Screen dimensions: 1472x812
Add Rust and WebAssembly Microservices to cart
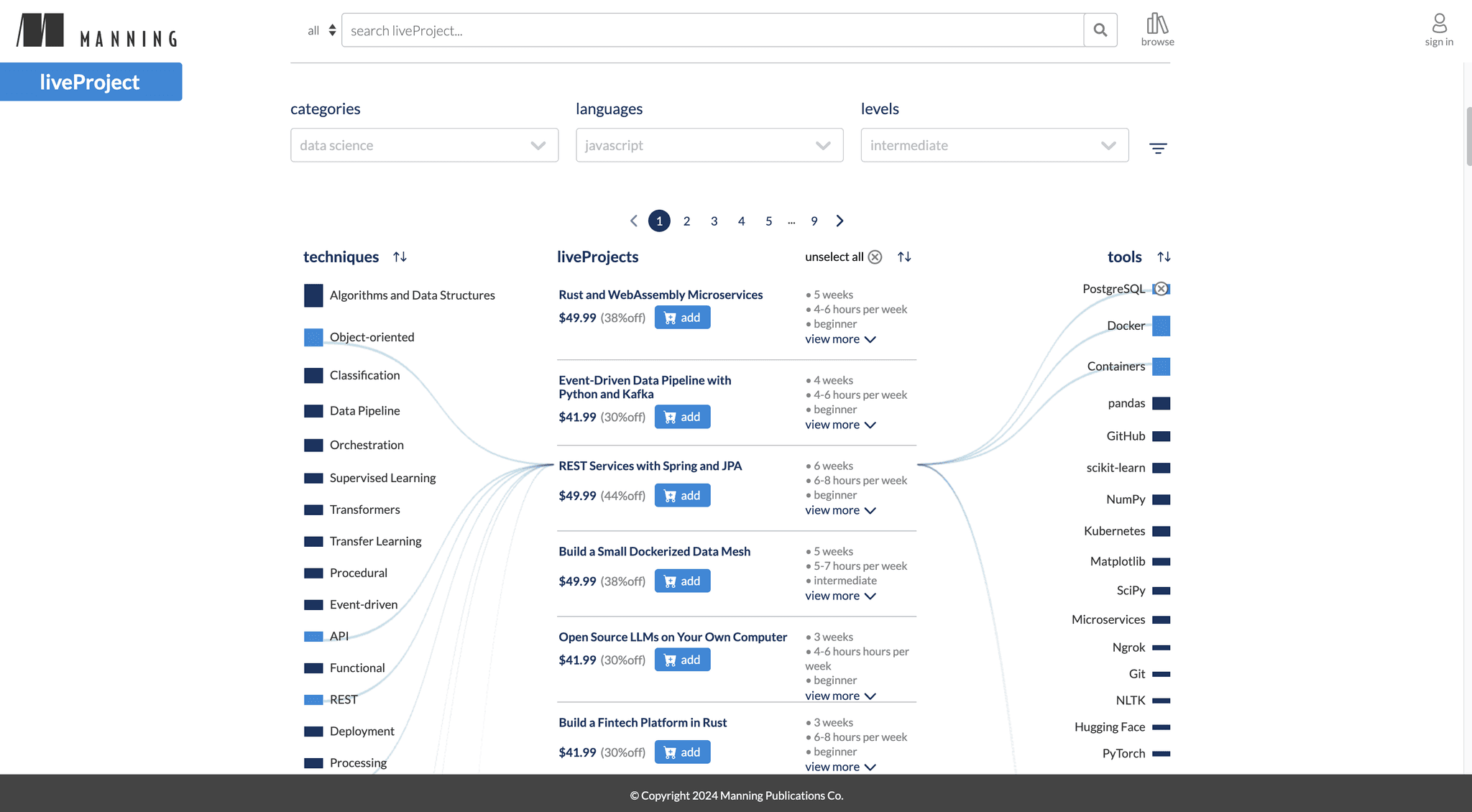pyautogui.click(x=682, y=318)
